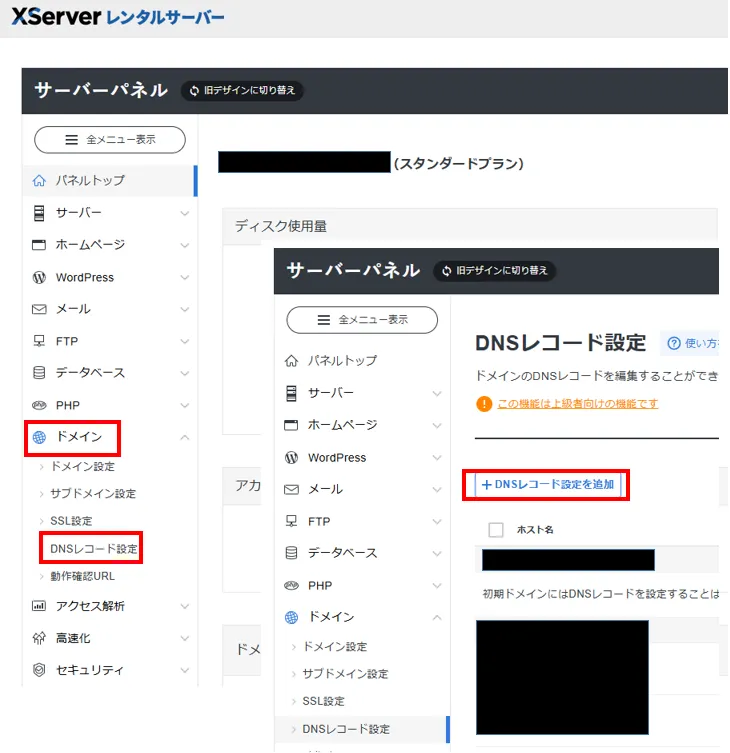Click the home icon in the back panel sidebar

(x=39, y=181)
